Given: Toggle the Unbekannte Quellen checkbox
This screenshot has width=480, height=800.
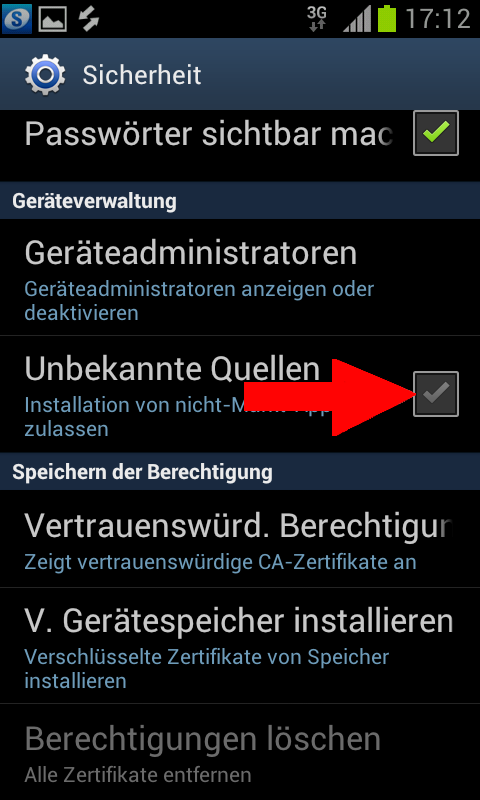Looking at the screenshot, I should pos(436,394).
